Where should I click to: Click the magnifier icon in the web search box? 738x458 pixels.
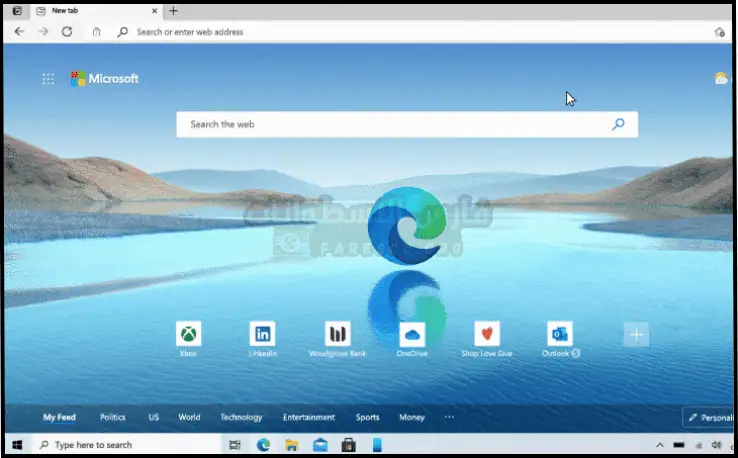pyautogui.click(x=618, y=124)
